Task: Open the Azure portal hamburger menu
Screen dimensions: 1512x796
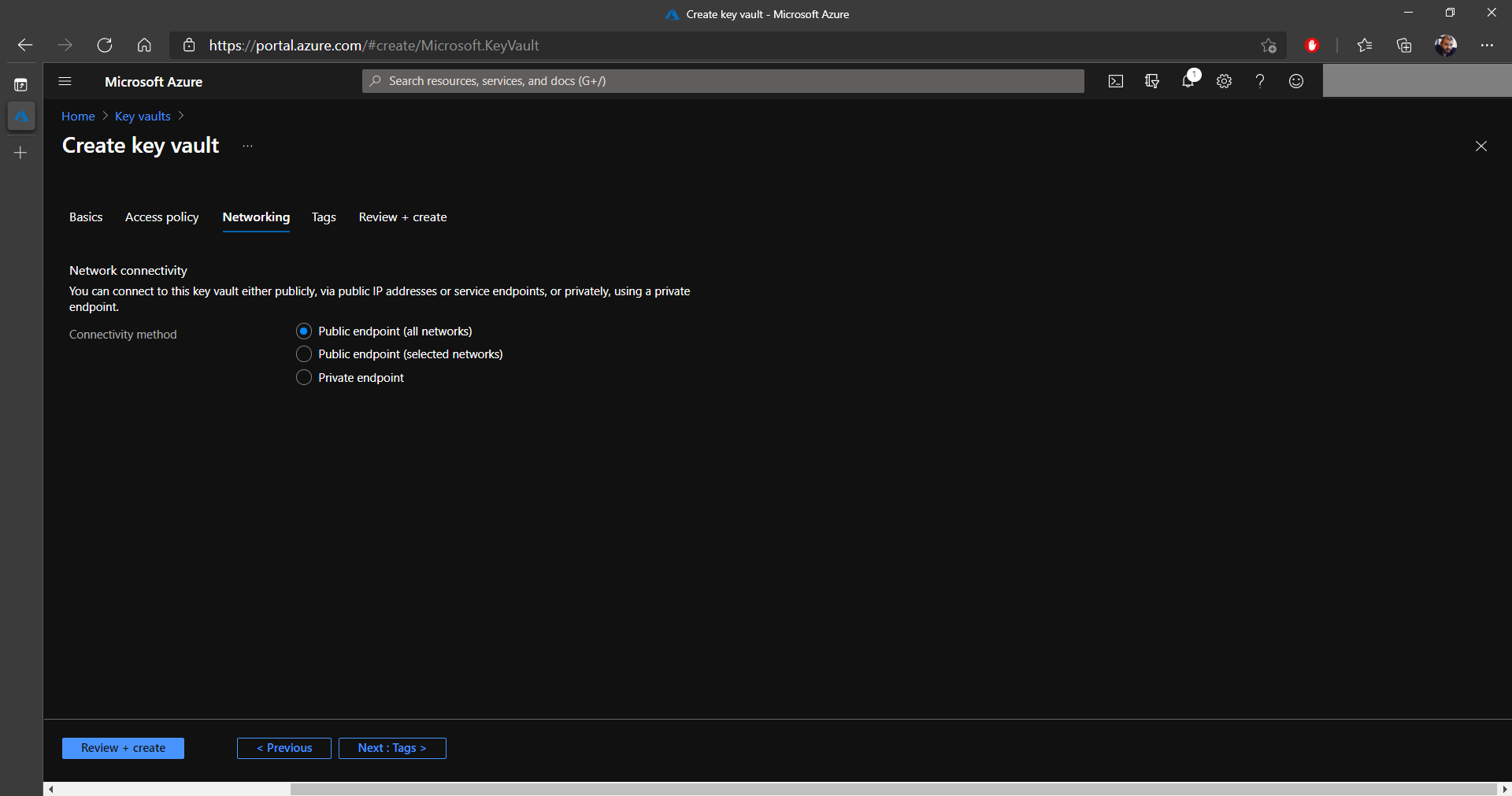Action: pos(65,81)
